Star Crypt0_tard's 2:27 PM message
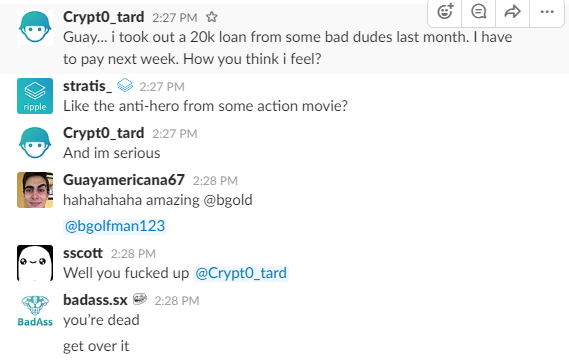 pos(212,17)
